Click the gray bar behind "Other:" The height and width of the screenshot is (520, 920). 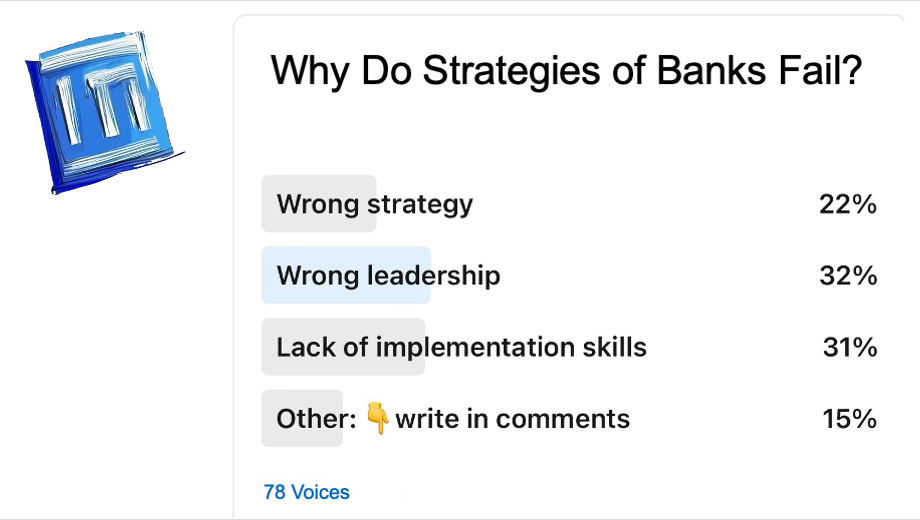302,418
